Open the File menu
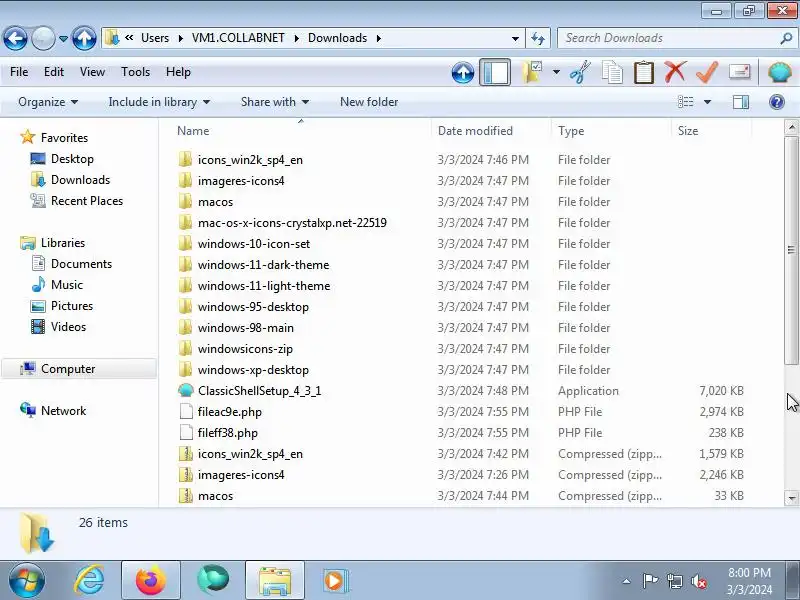 pyautogui.click(x=19, y=72)
